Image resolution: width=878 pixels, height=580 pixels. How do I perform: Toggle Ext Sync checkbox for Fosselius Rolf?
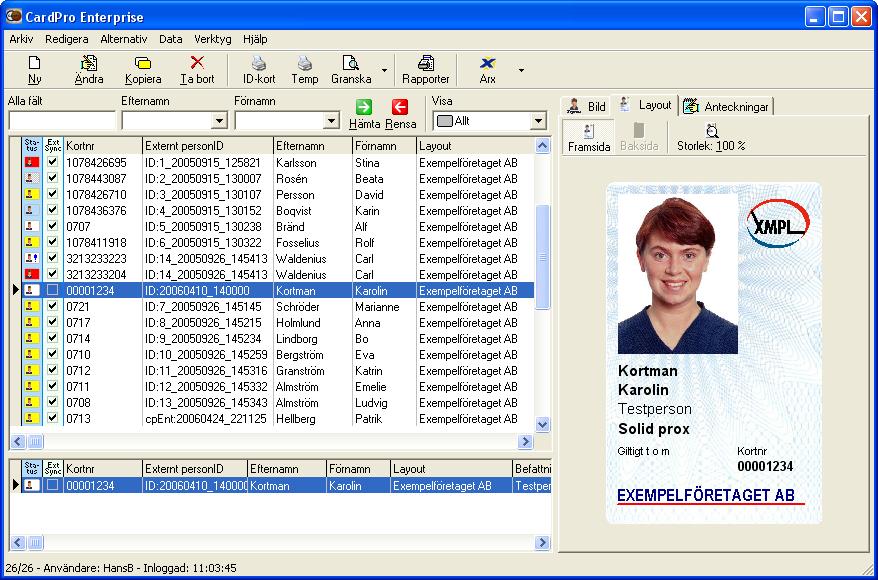(53, 242)
